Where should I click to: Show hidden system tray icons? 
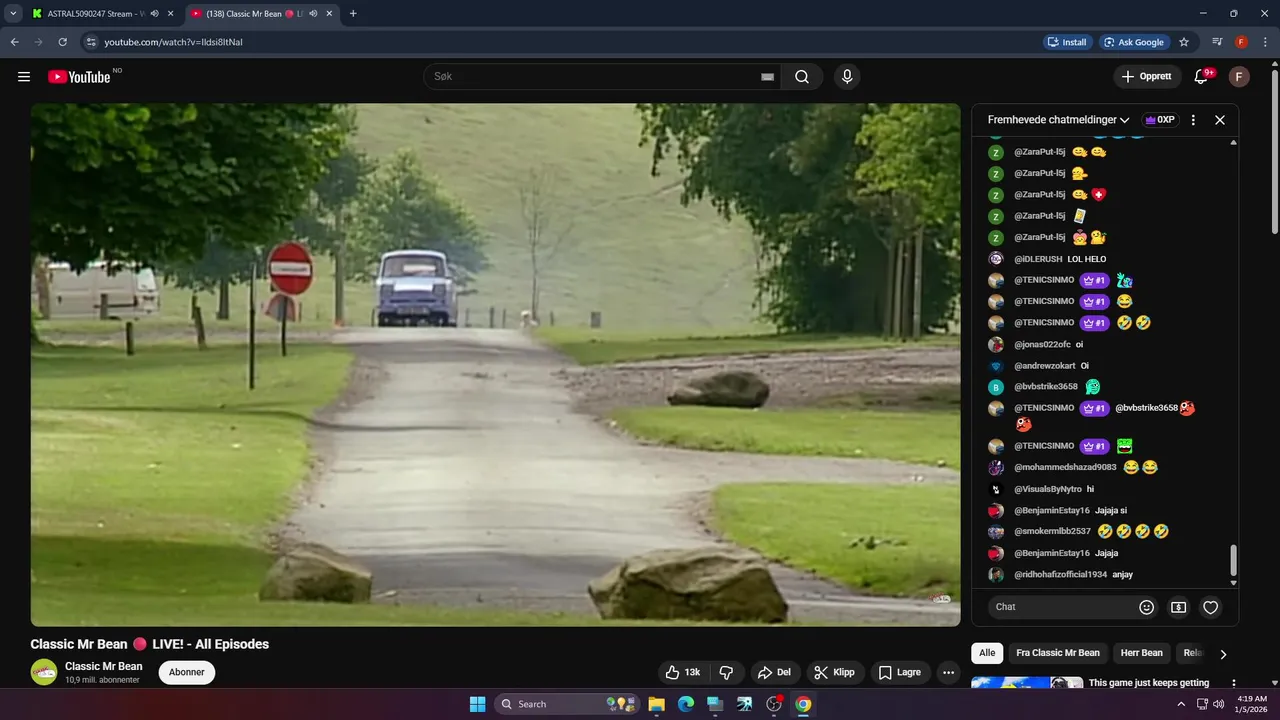(1182, 704)
